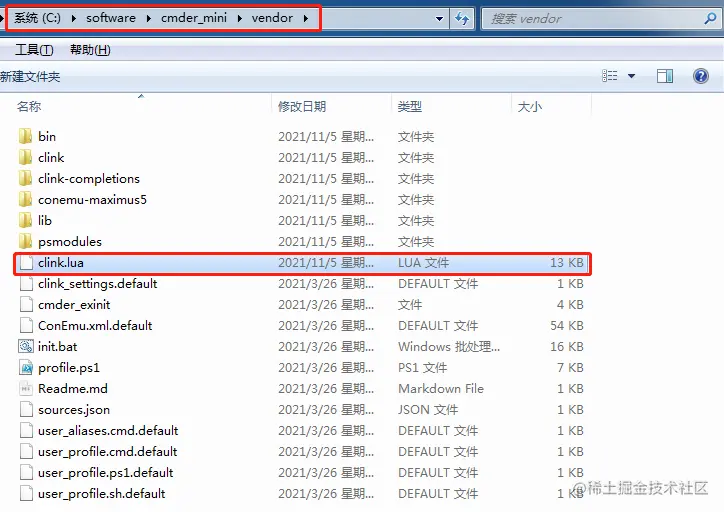The width and height of the screenshot is (724, 512).
Task: Toggle the preview pane icon
Action: click(x=665, y=76)
